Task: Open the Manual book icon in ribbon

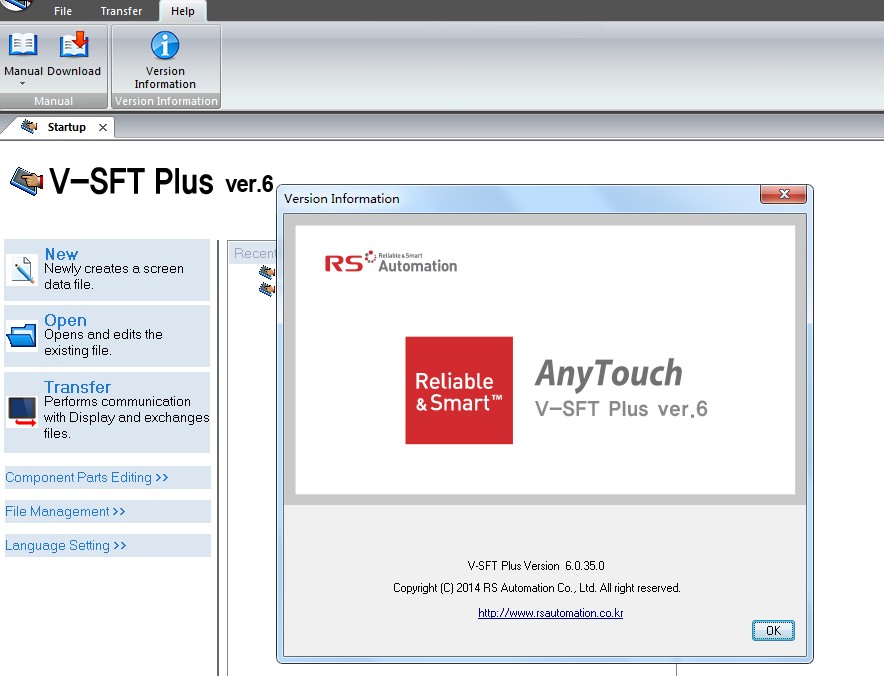Action: pyautogui.click(x=23, y=46)
